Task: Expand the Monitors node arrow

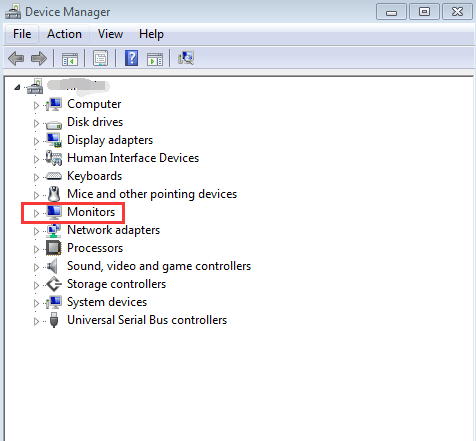Action: [36, 213]
